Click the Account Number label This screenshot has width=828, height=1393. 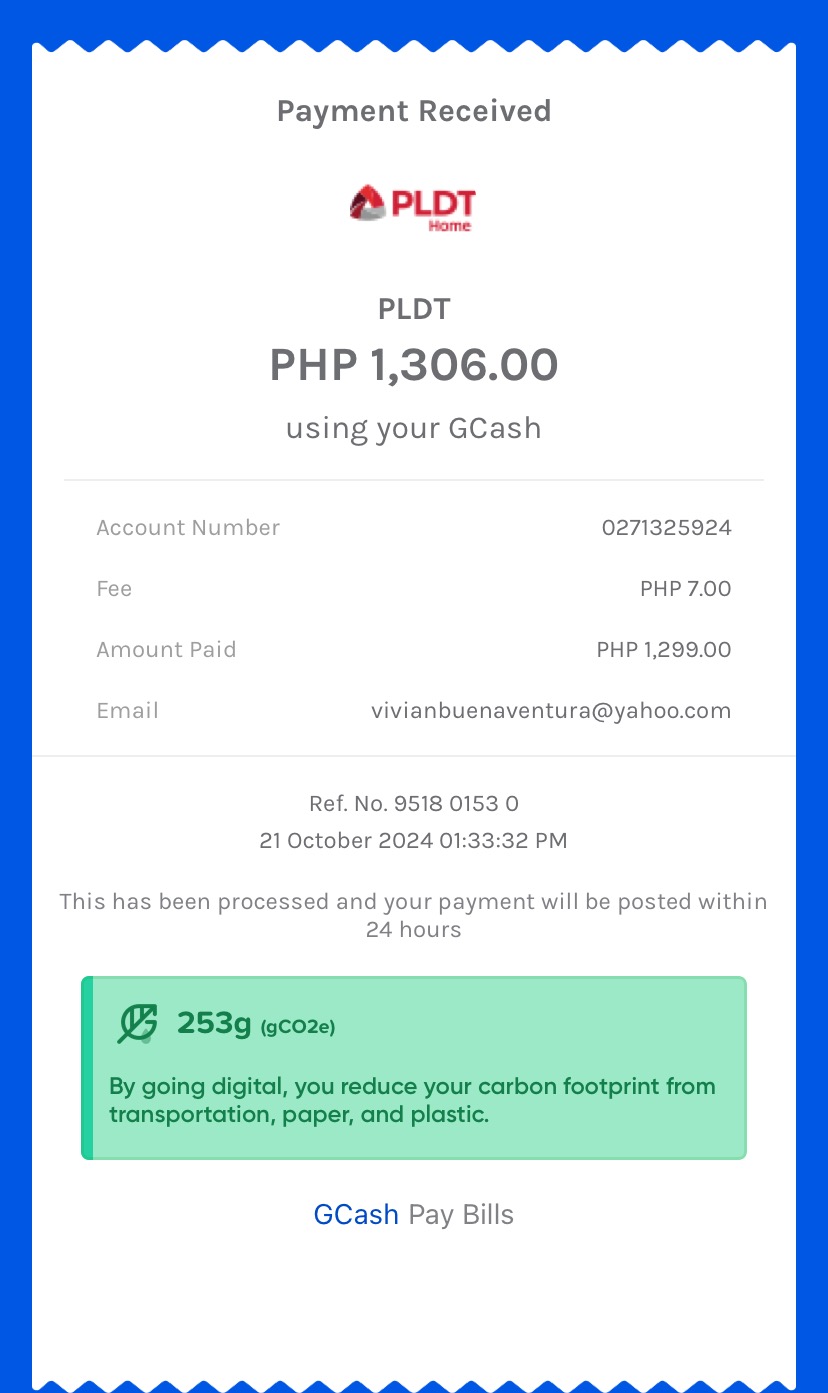(188, 528)
